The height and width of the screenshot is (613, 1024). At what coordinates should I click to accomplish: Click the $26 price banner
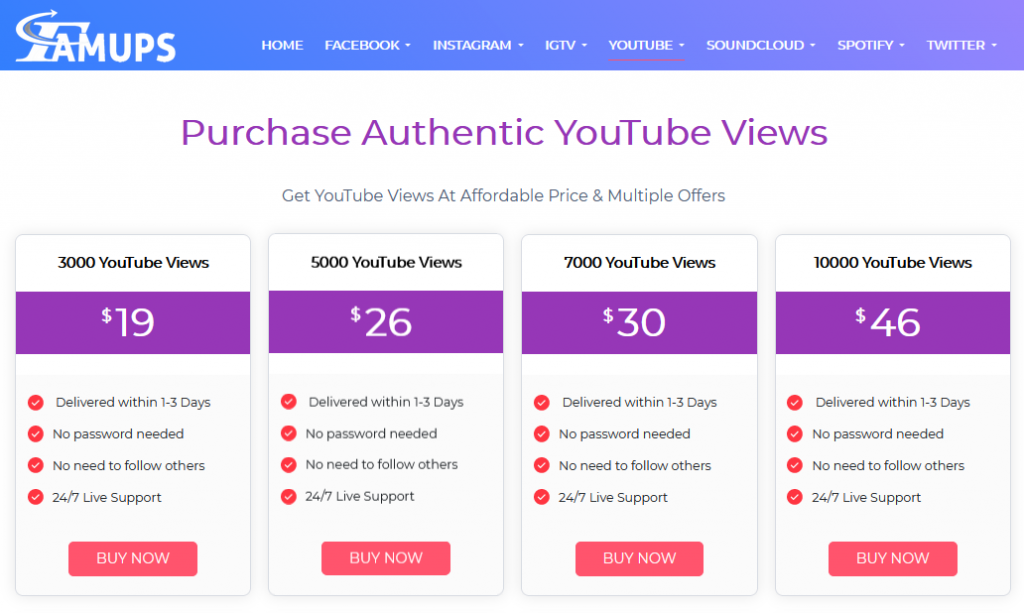[x=386, y=322]
